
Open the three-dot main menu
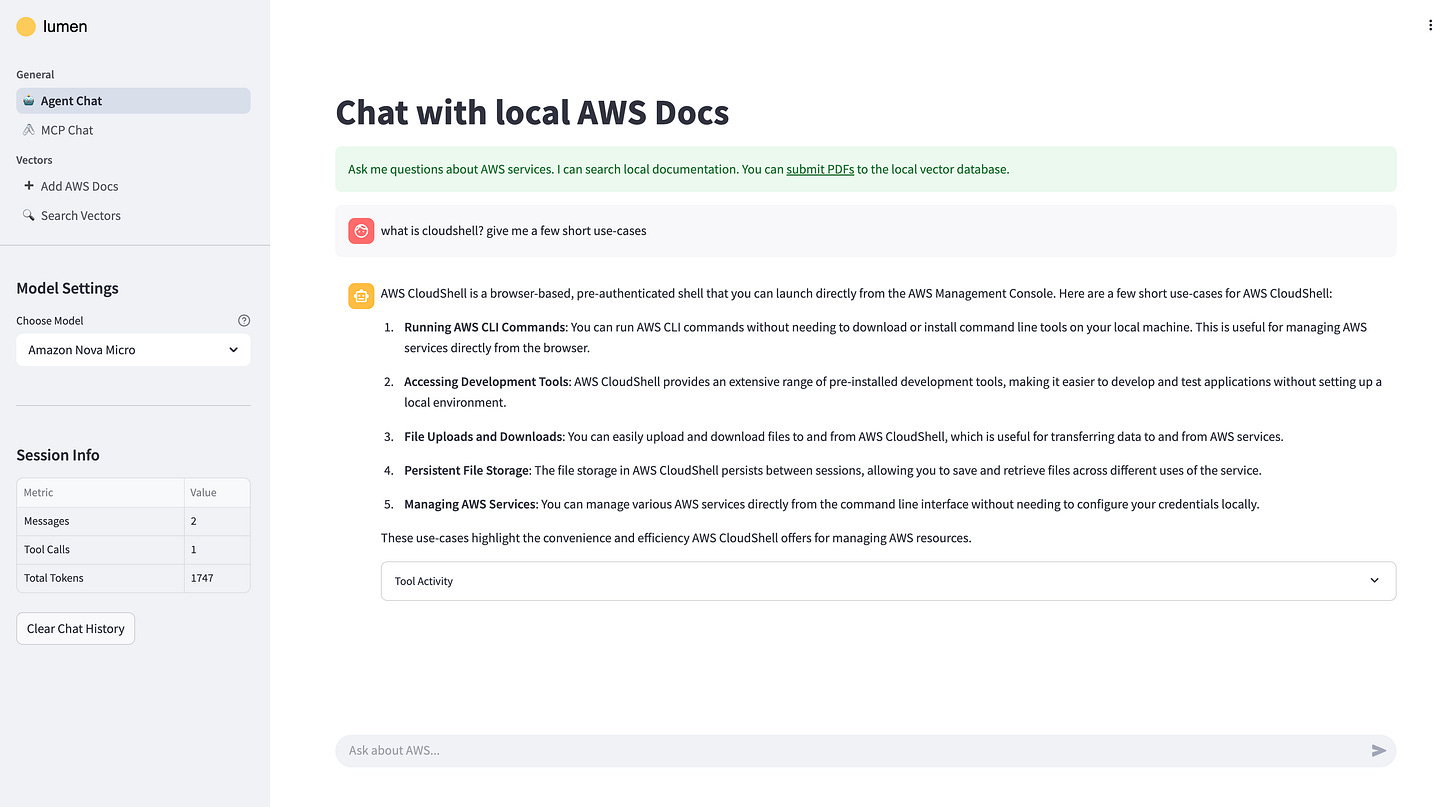(x=1430, y=26)
